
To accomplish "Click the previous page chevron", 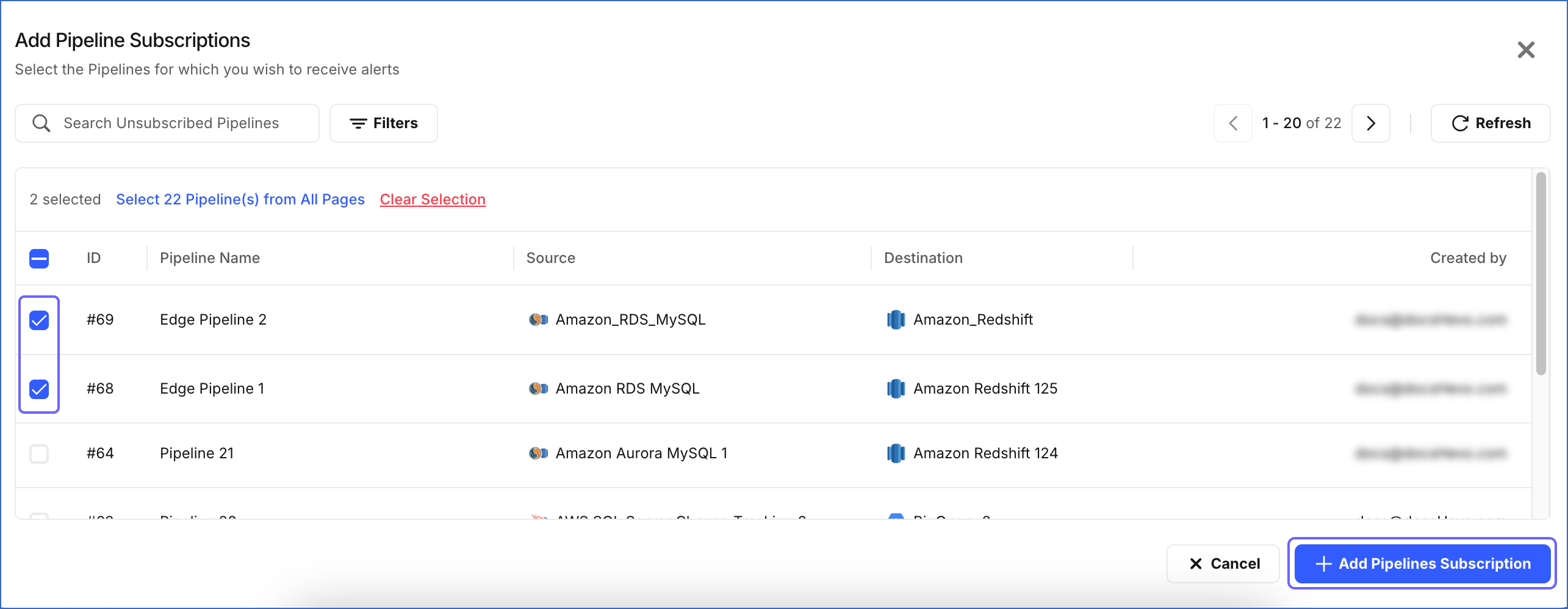I will [x=1233, y=123].
